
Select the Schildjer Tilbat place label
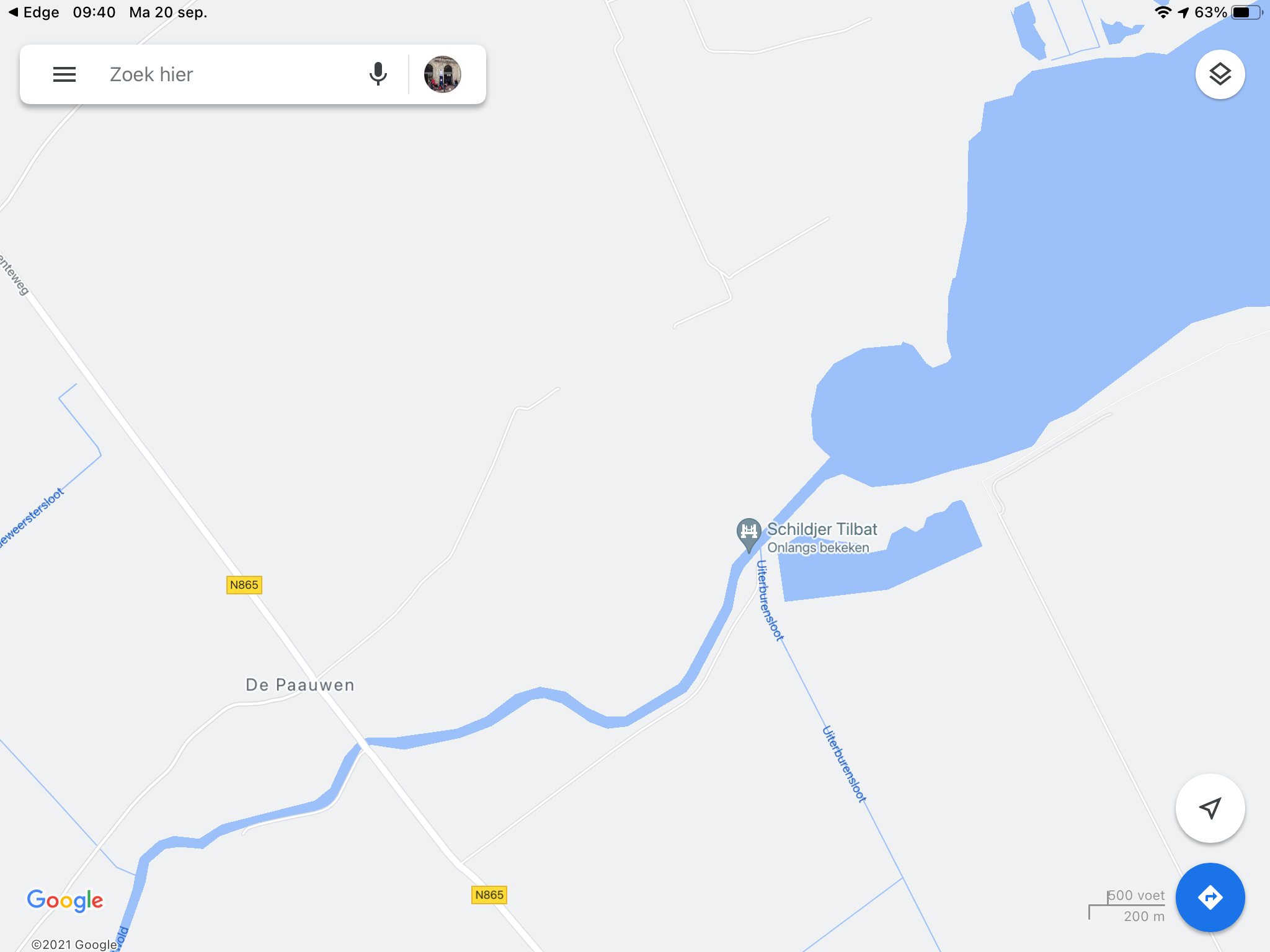point(822,529)
